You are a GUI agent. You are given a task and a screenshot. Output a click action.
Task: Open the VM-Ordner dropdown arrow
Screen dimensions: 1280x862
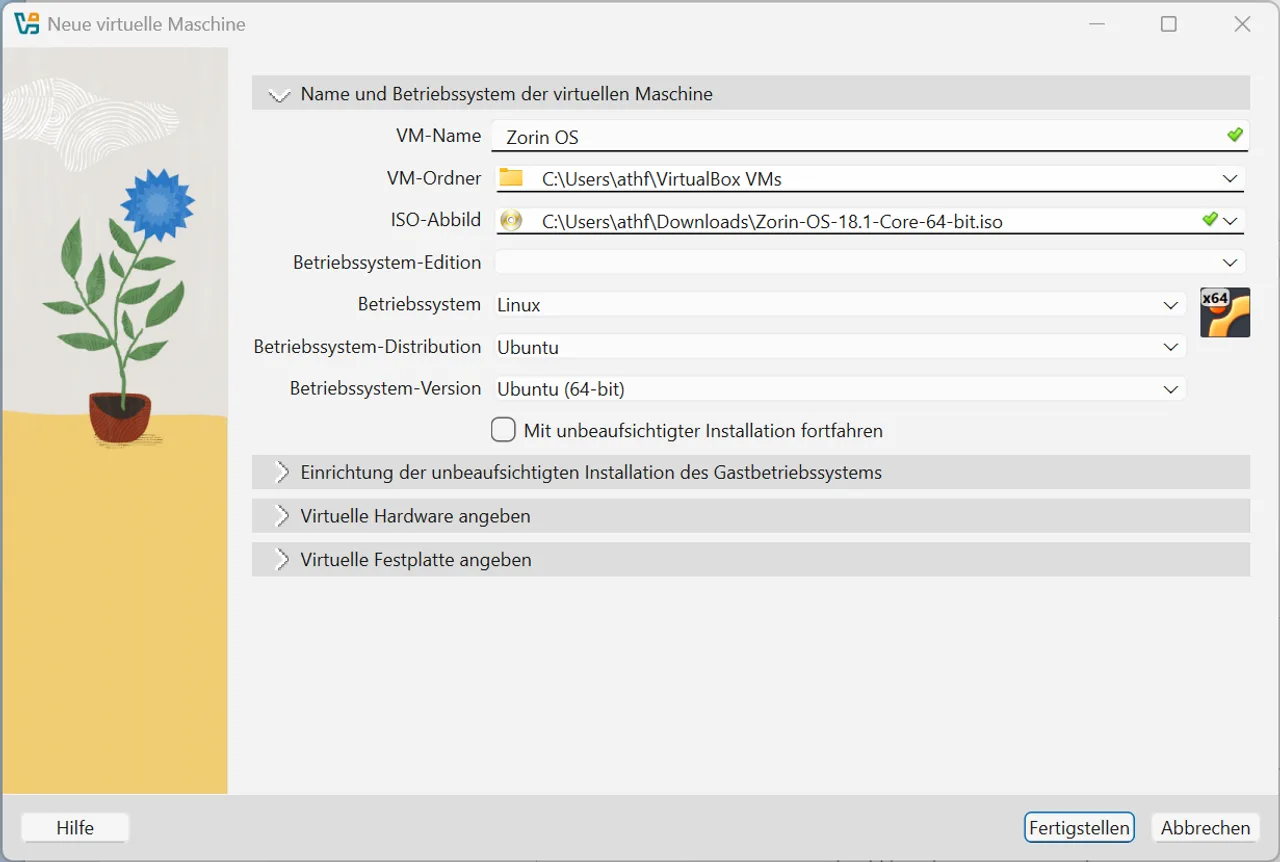[1230, 179]
